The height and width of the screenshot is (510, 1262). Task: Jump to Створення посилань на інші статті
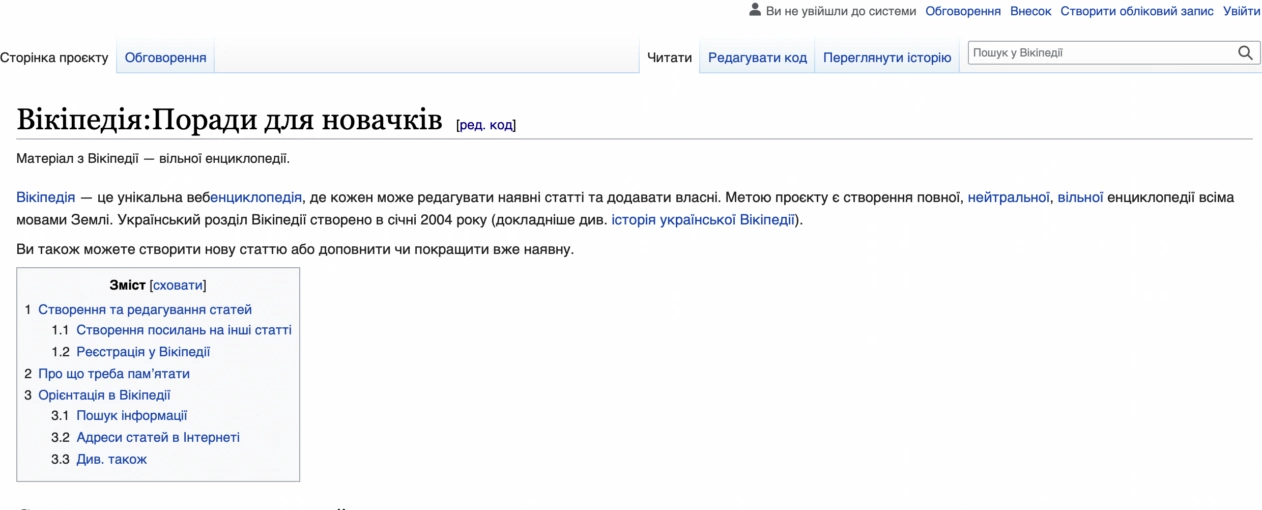click(x=184, y=330)
